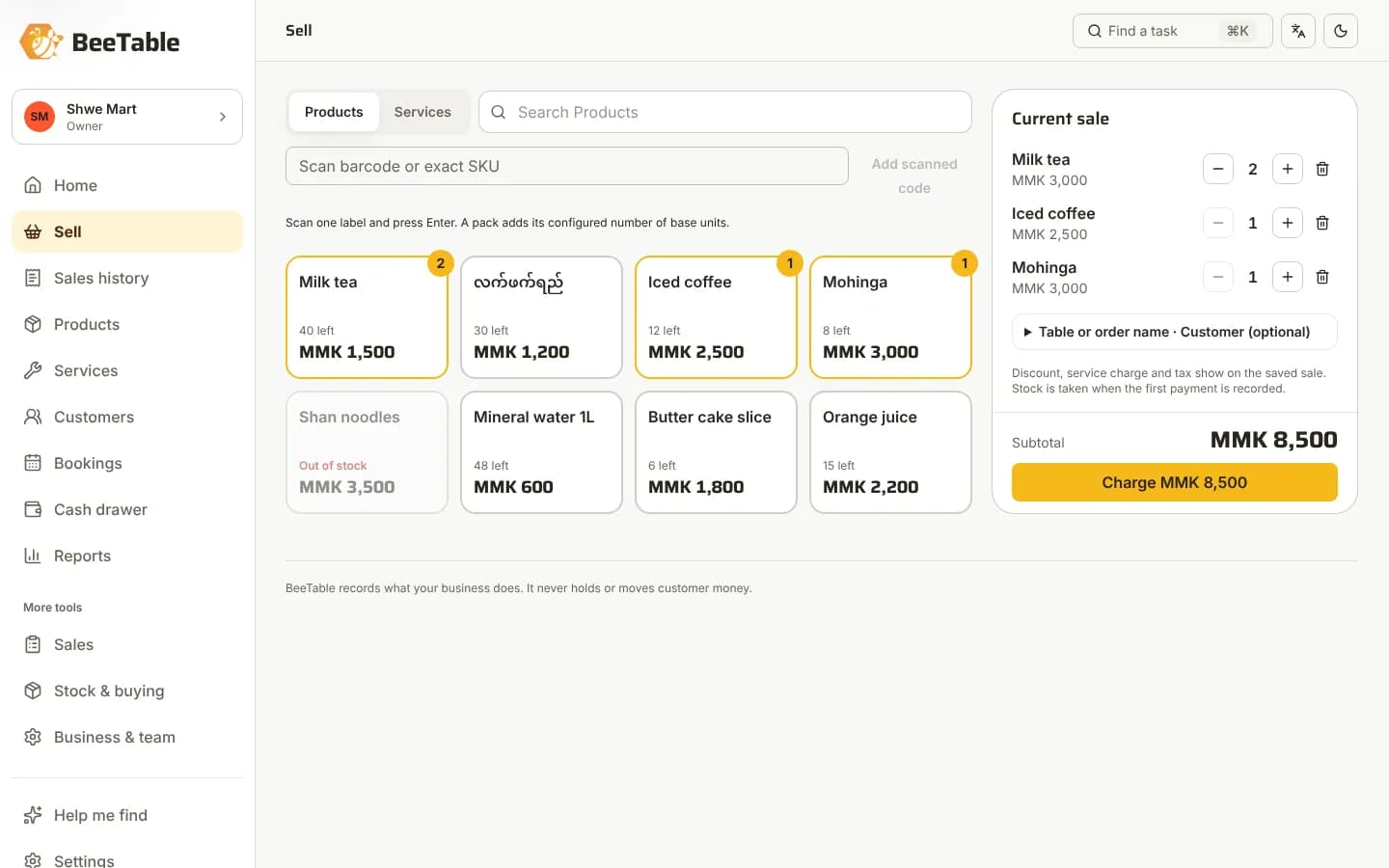Open Business & team settings

pyautogui.click(x=127, y=737)
